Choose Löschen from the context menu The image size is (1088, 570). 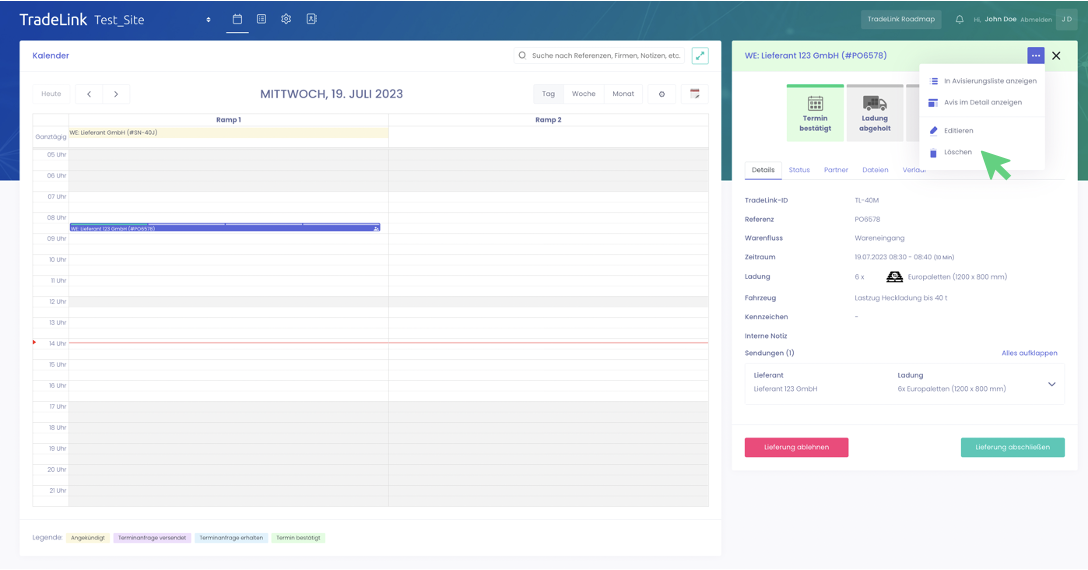[x=957, y=152]
